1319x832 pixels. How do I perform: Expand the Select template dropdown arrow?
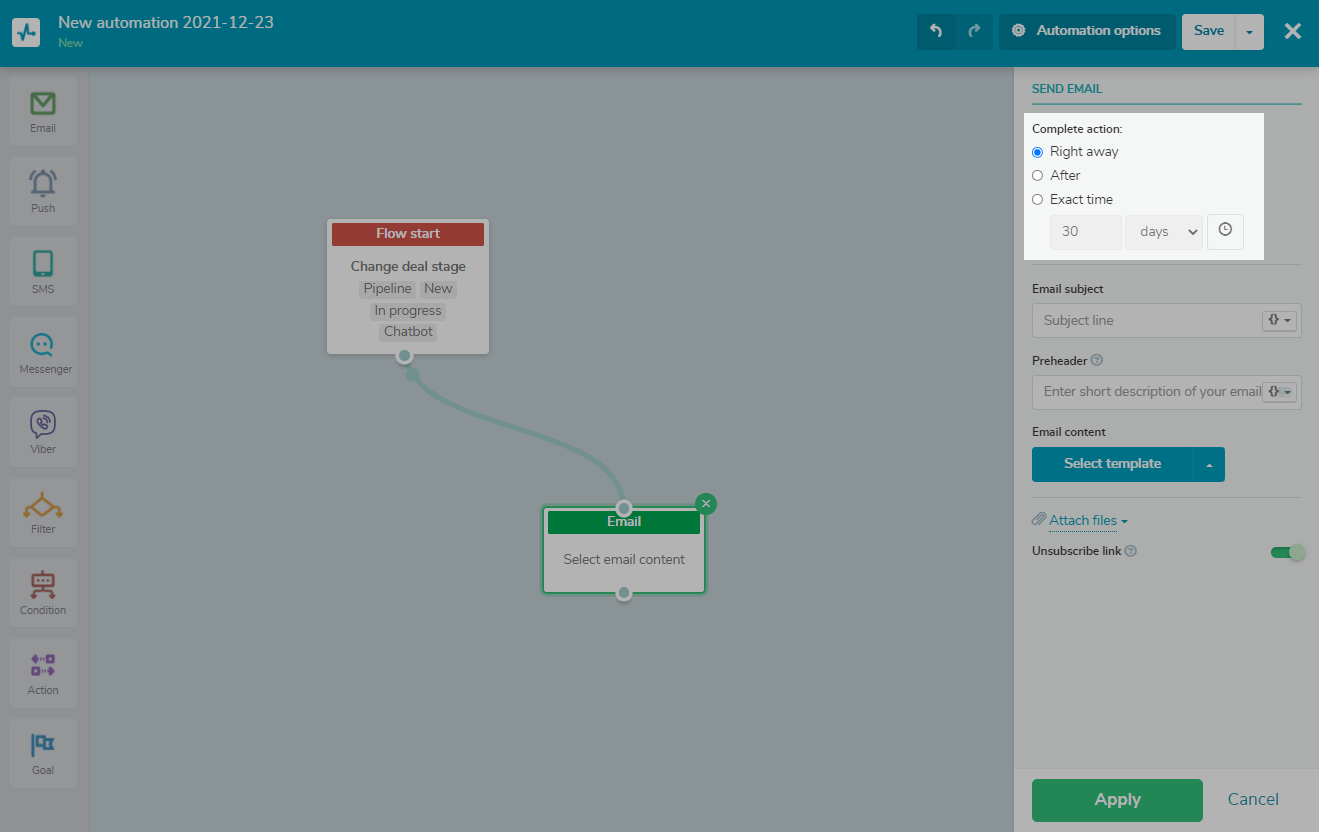1209,464
